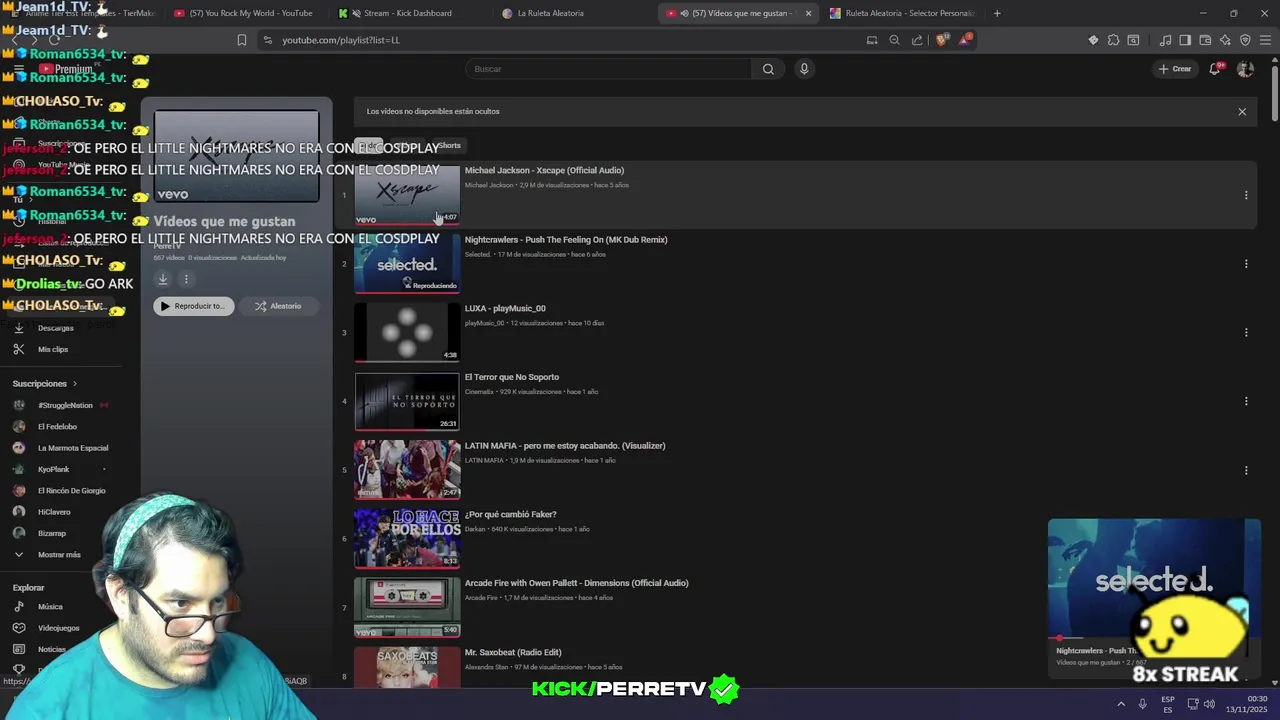Switch to La Ruleta Aleatoria tab
This screenshot has height=720, width=1280.
pos(550,13)
